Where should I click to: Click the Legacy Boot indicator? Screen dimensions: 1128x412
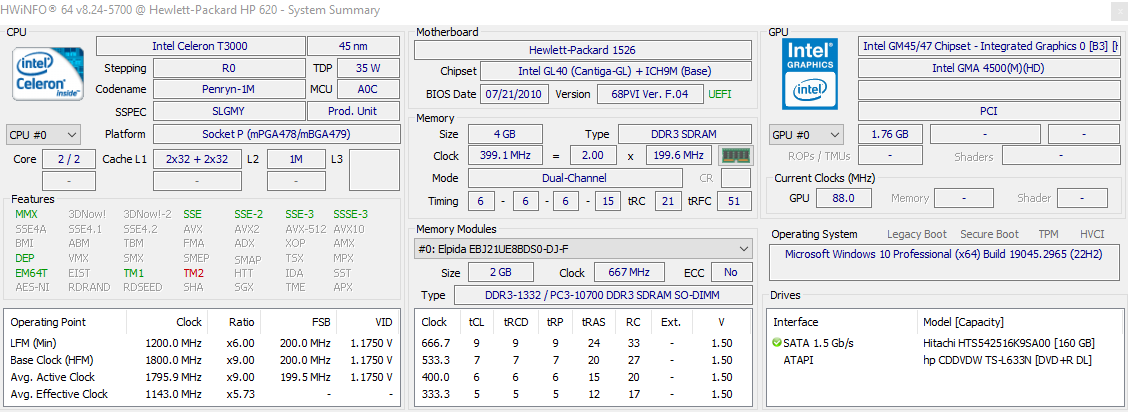[916, 234]
